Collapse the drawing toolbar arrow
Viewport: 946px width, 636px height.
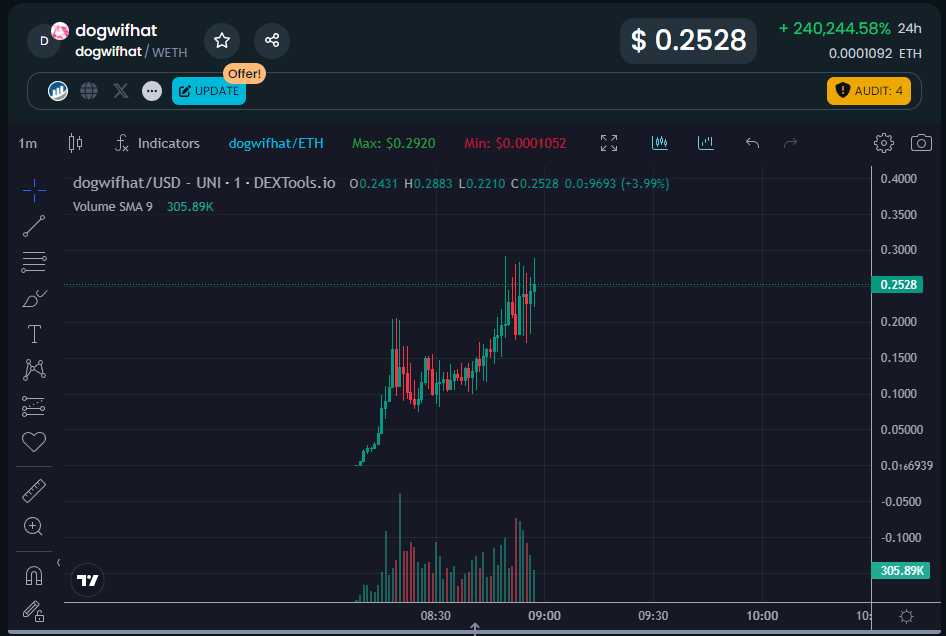[x=58, y=562]
